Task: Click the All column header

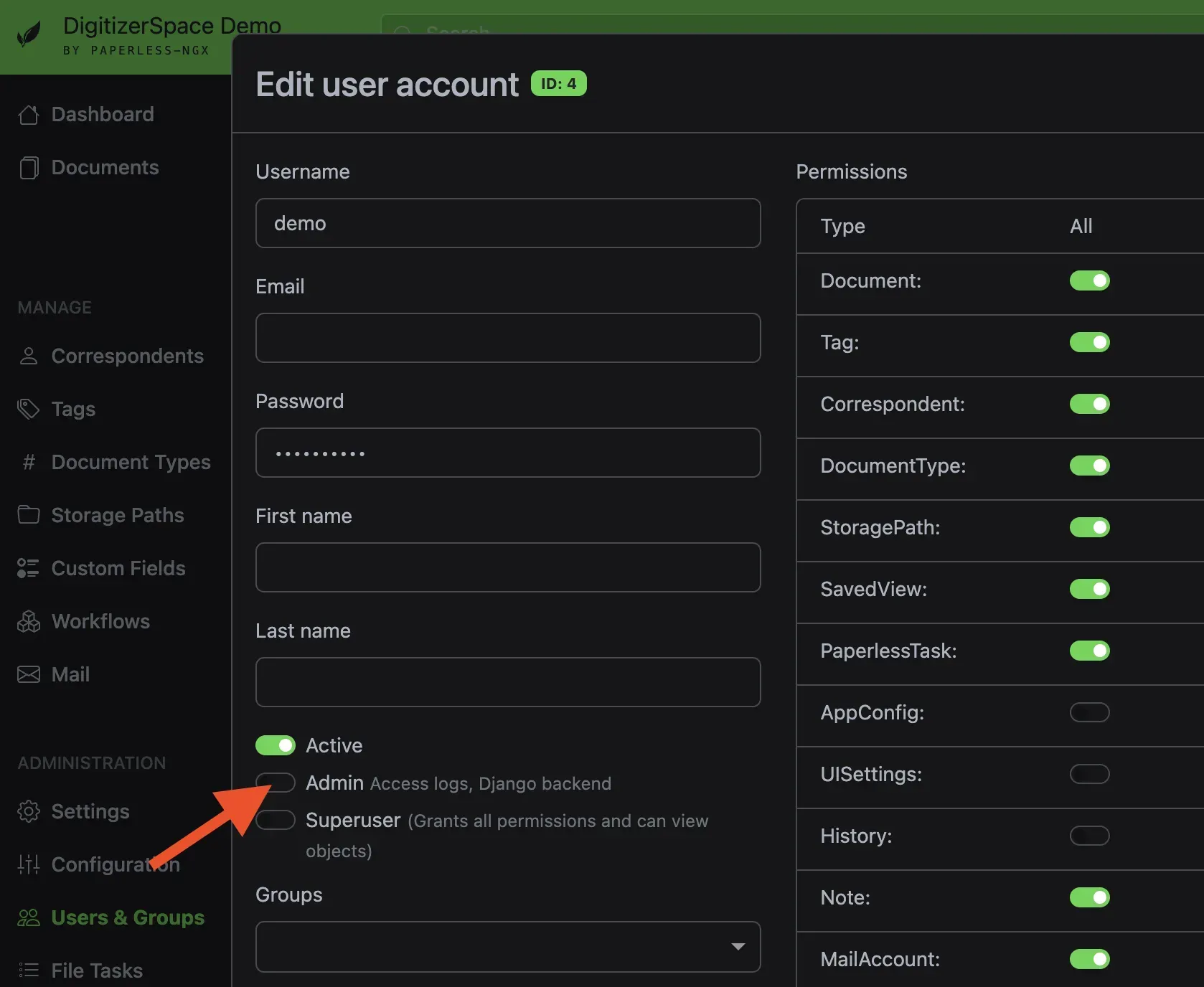Action: point(1081,226)
